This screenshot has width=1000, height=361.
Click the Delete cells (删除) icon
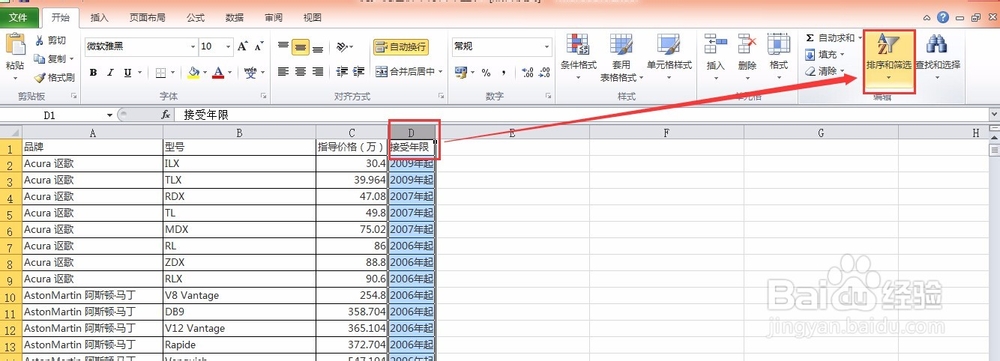[x=747, y=44]
